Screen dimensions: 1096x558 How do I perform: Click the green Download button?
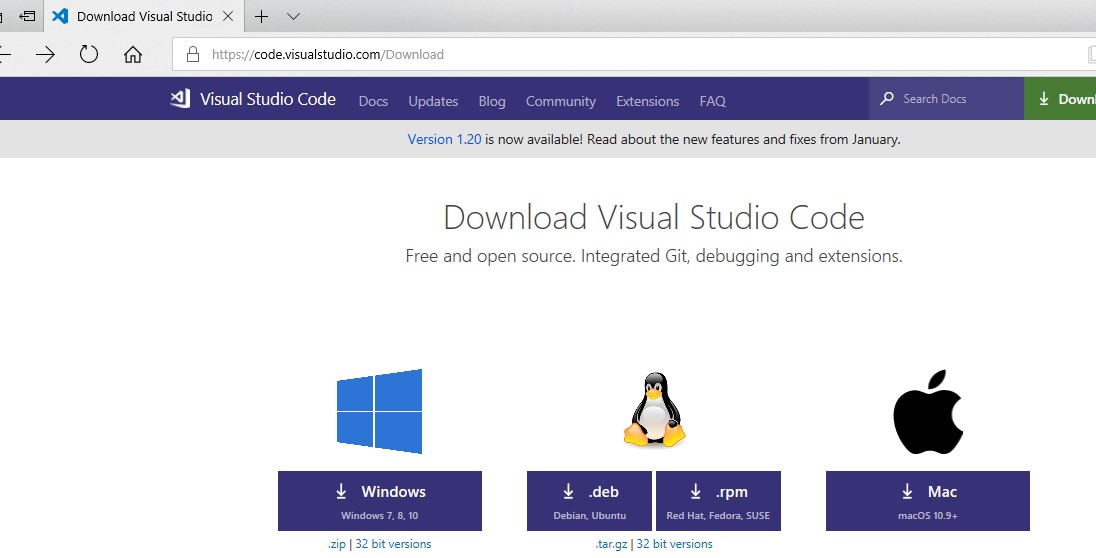point(1060,99)
